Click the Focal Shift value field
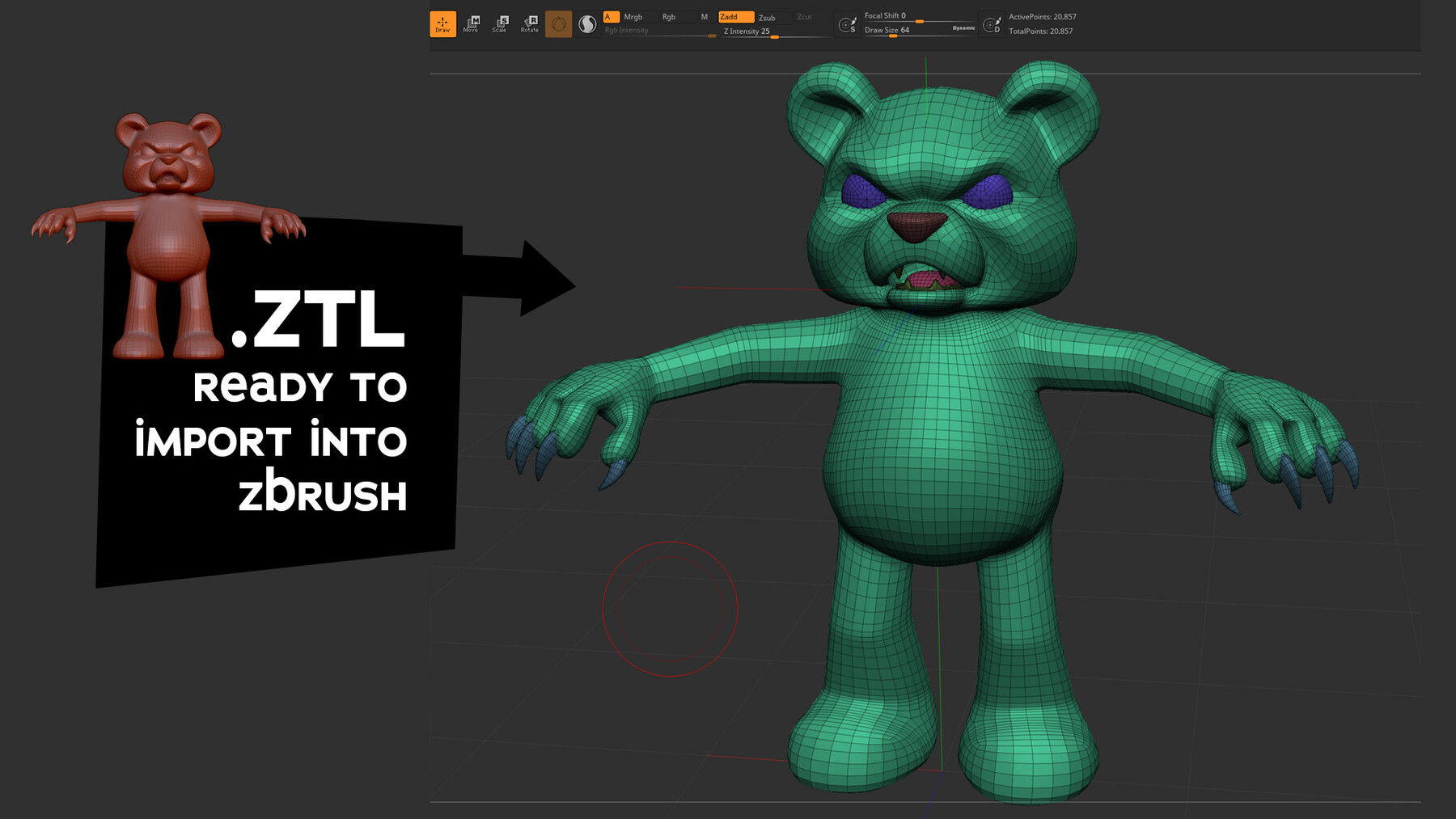The width and height of the screenshot is (1456, 819). pyautogui.click(x=888, y=14)
